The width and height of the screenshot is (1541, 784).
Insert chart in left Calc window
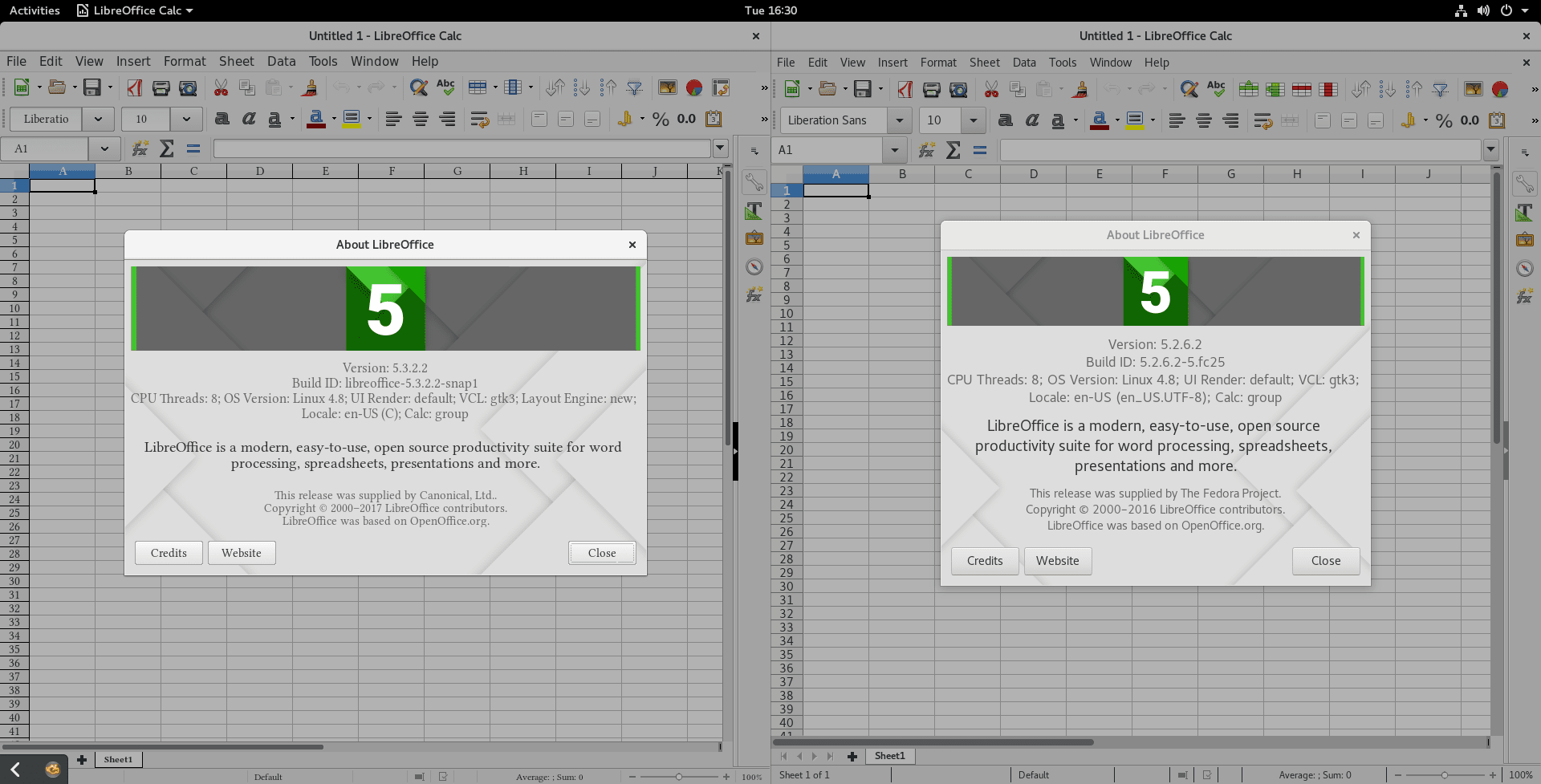694,87
